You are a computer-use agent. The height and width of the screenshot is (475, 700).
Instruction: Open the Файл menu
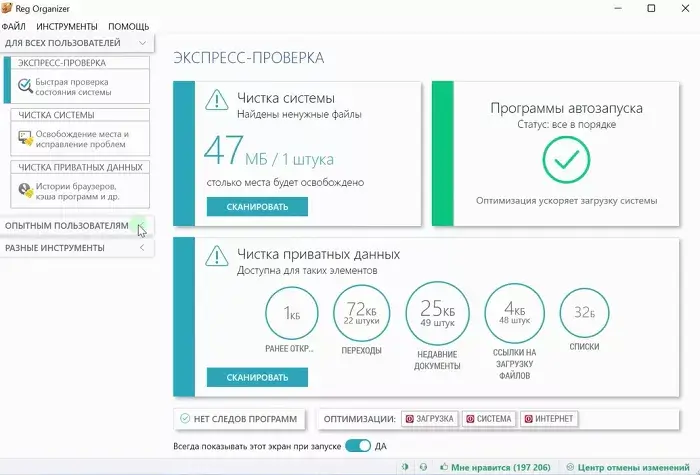pos(15,25)
